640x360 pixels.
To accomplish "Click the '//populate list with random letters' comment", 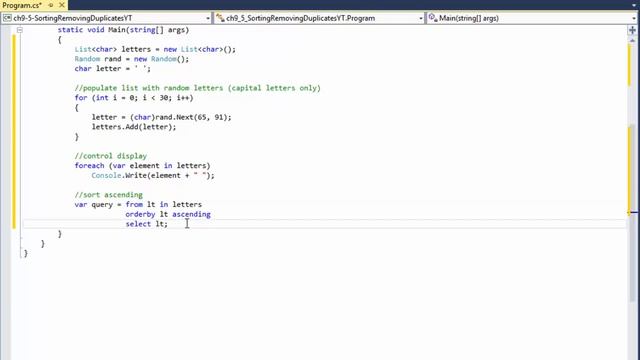I will point(198,88).
